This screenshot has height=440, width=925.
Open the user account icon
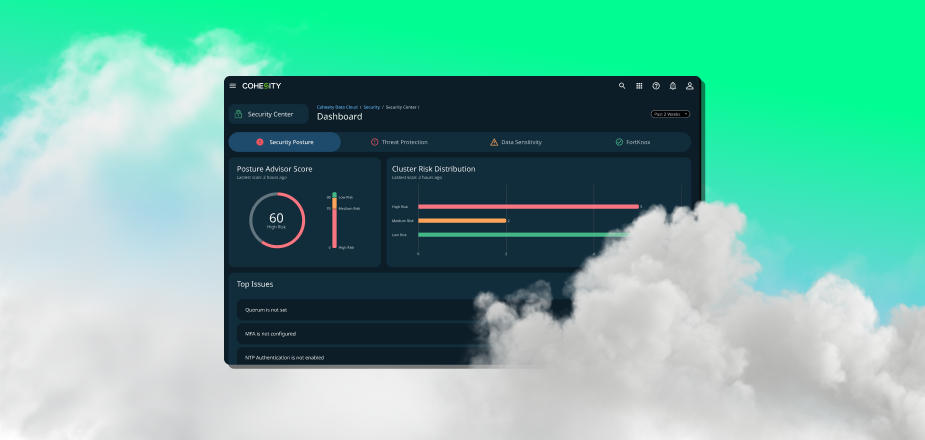[689, 86]
